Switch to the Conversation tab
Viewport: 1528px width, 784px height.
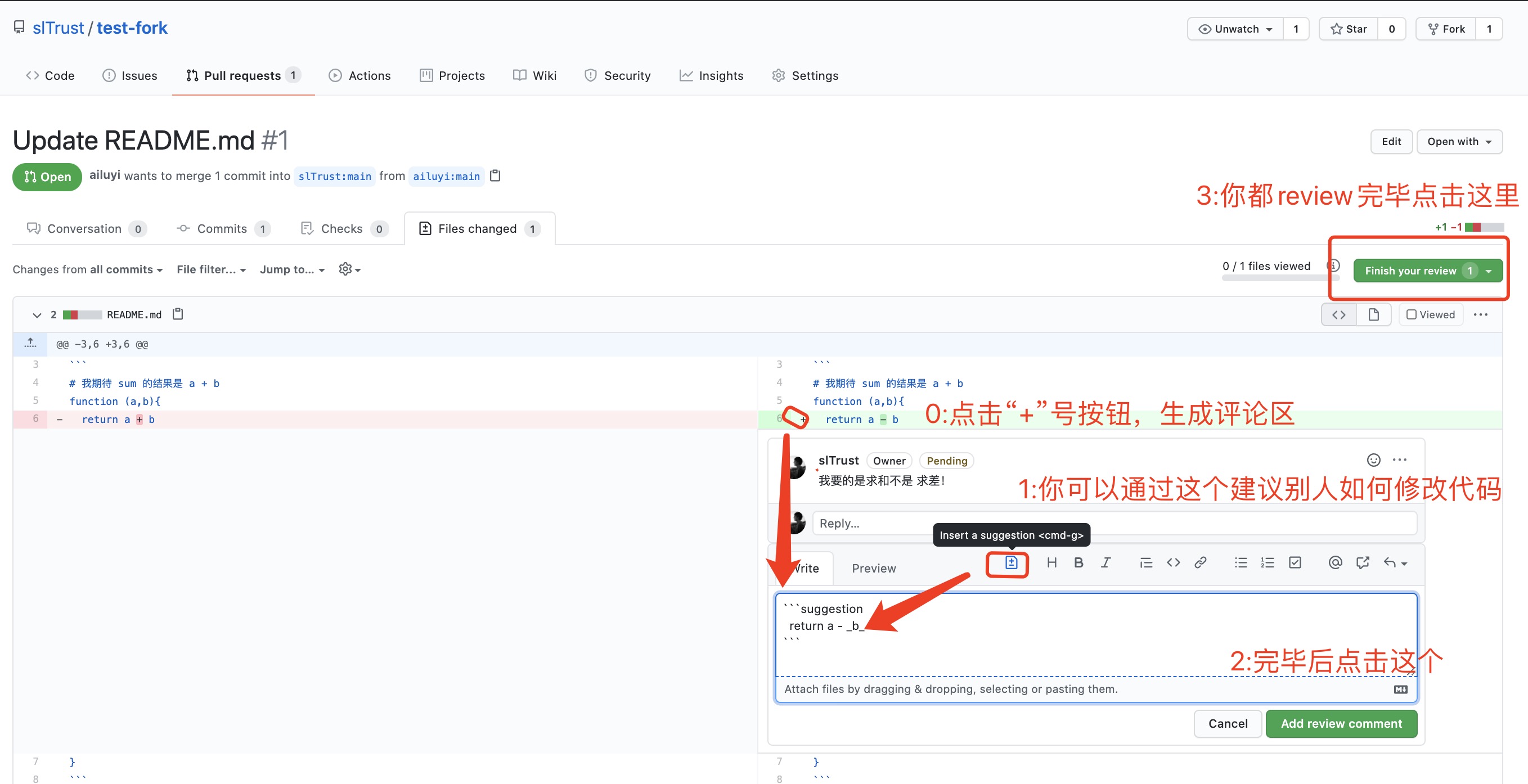click(x=84, y=229)
